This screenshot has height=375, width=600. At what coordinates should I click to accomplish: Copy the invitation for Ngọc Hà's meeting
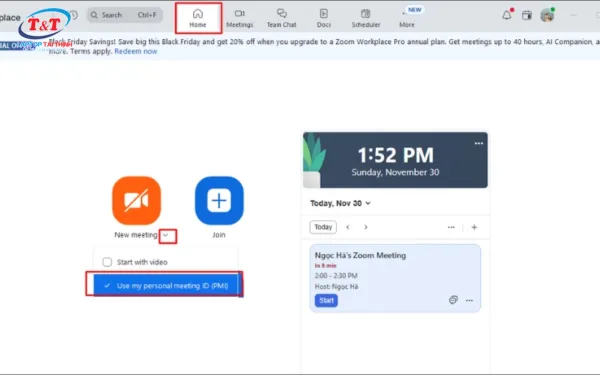point(453,300)
